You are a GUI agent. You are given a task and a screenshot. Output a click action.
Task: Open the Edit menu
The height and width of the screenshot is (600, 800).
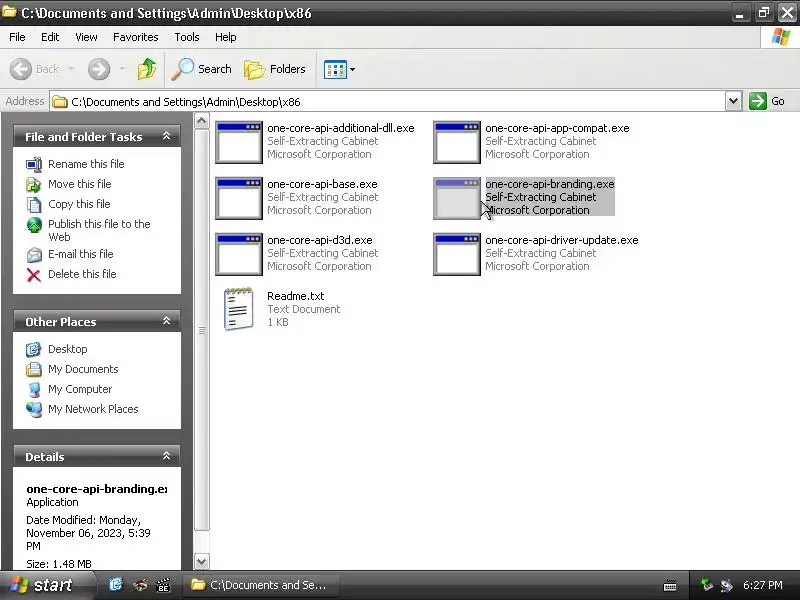click(50, 37)
